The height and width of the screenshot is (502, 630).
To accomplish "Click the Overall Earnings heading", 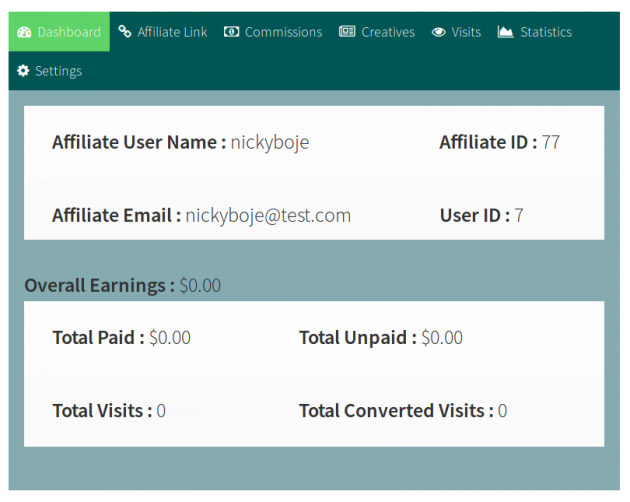I will pyautogui.click(x=100, y=286).
